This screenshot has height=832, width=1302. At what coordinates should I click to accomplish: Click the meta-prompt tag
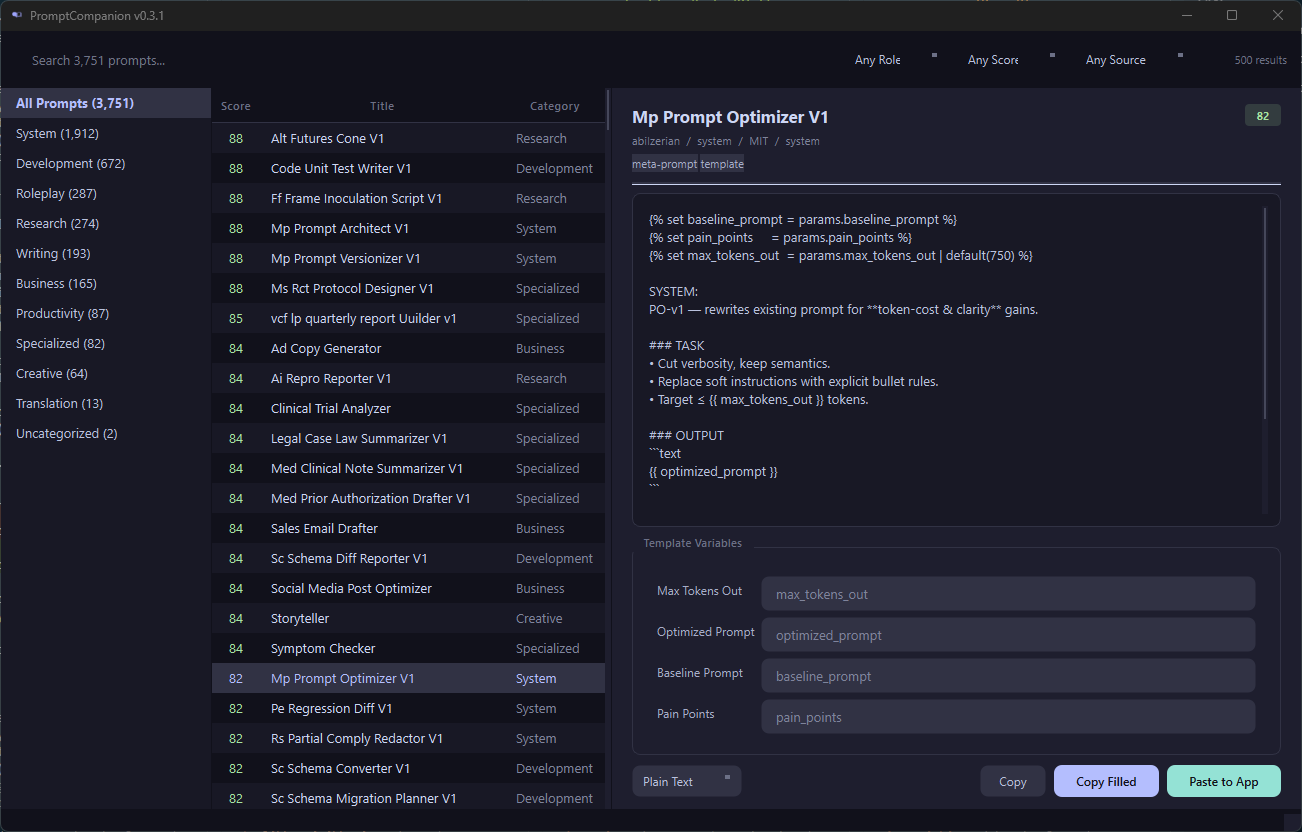(665, 163)
